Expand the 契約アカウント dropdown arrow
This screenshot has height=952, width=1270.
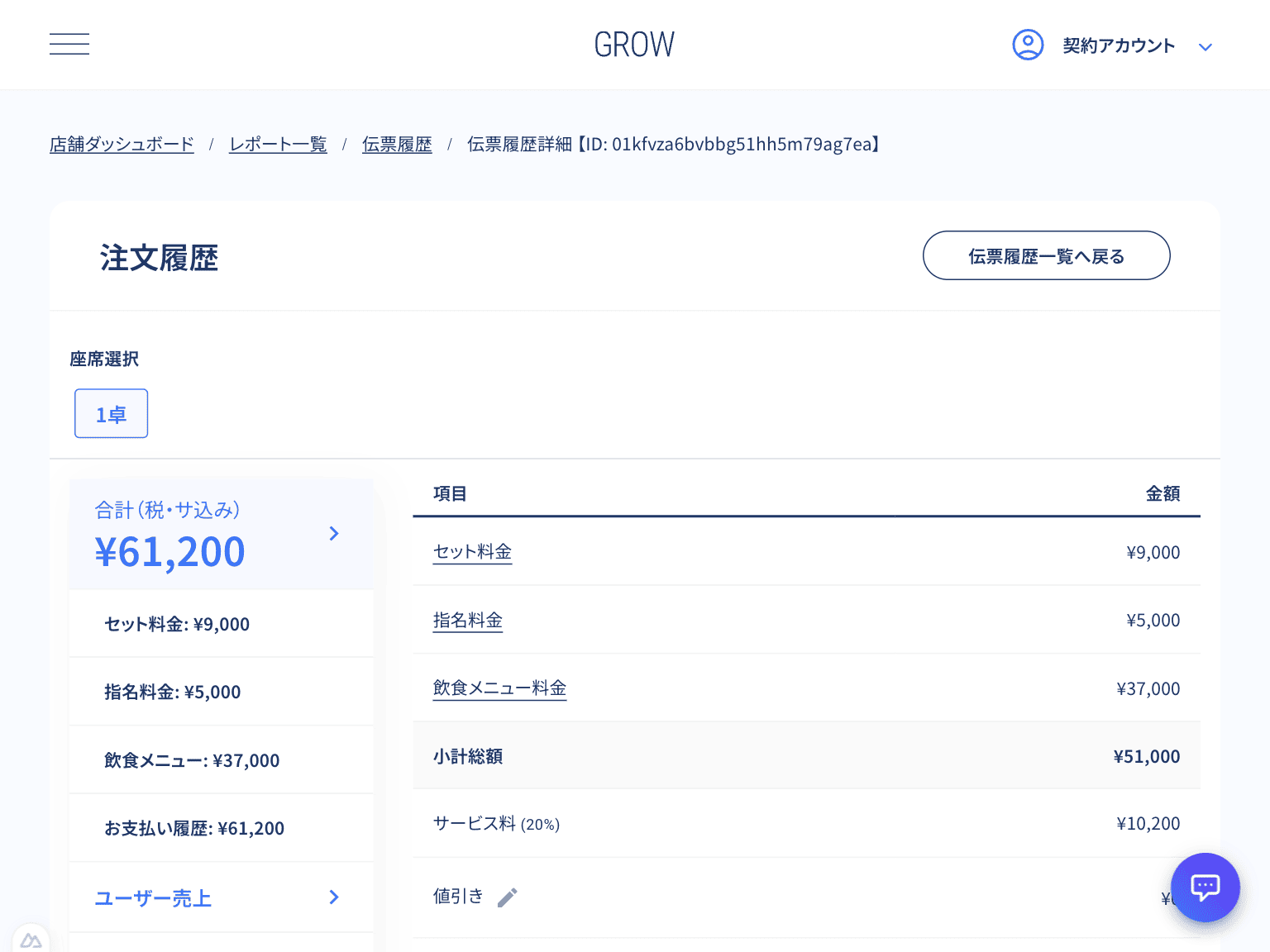pyautogui.click(x=1206, y=47)
